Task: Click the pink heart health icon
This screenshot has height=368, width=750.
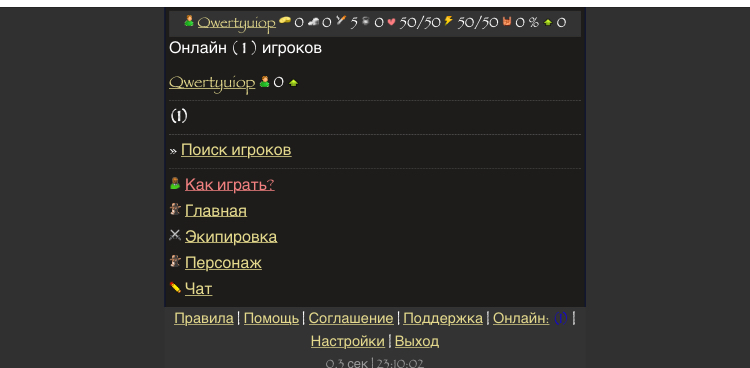Action: tap(391, 22)
